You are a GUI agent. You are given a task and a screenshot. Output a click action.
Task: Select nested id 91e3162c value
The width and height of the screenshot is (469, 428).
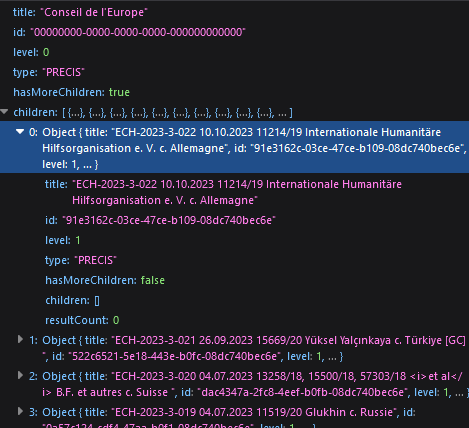pos(169,220)
